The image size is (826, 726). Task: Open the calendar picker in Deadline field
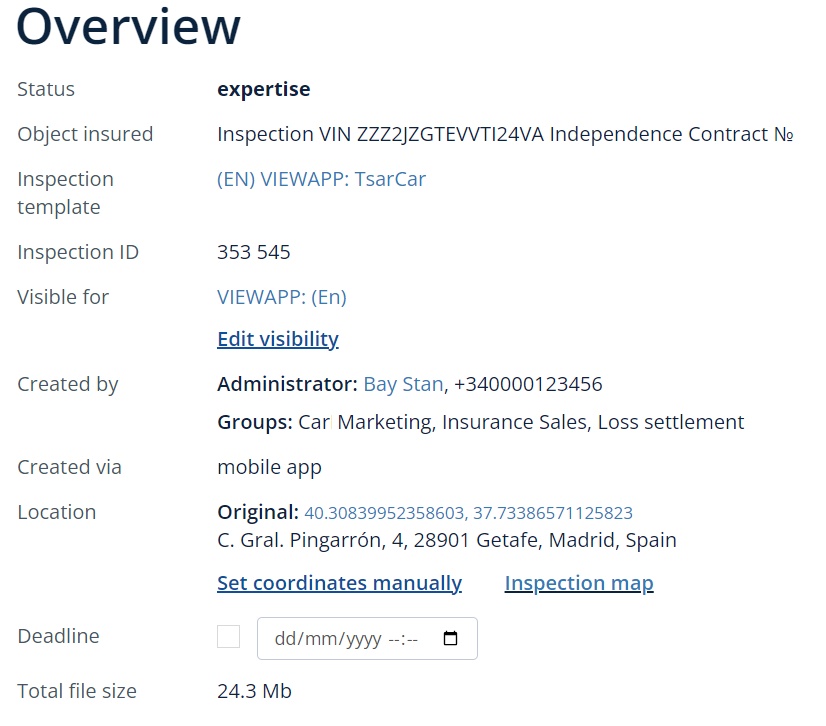[450, 638]
